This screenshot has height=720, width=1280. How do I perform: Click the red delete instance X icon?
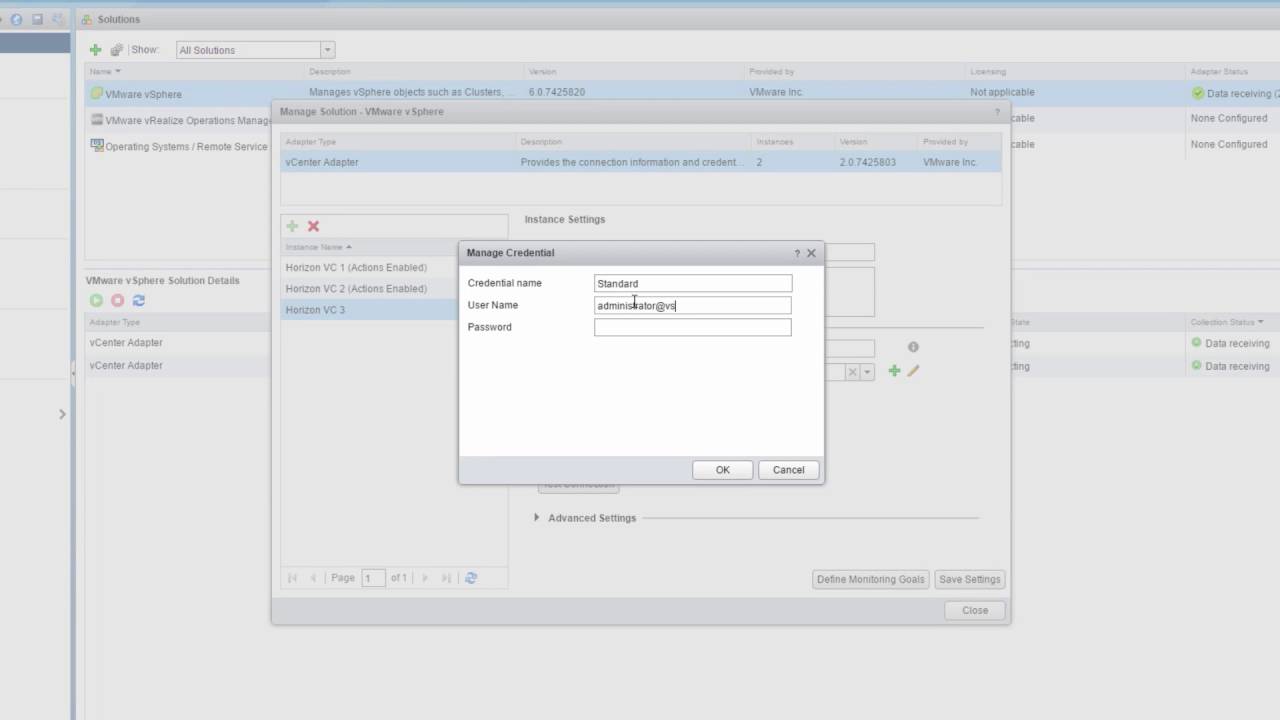click(x=313, y=227)
